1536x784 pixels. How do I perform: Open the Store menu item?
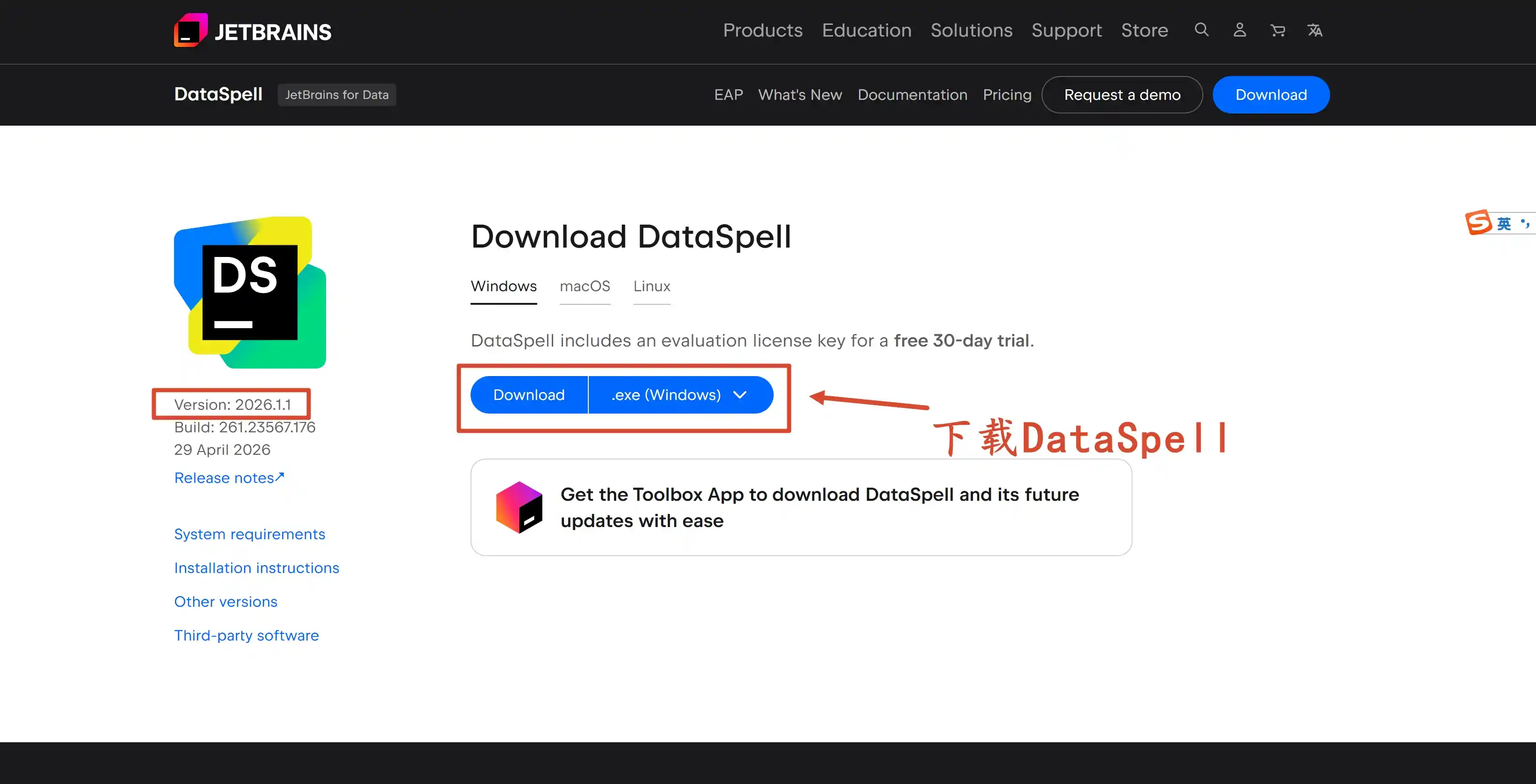1144,30
